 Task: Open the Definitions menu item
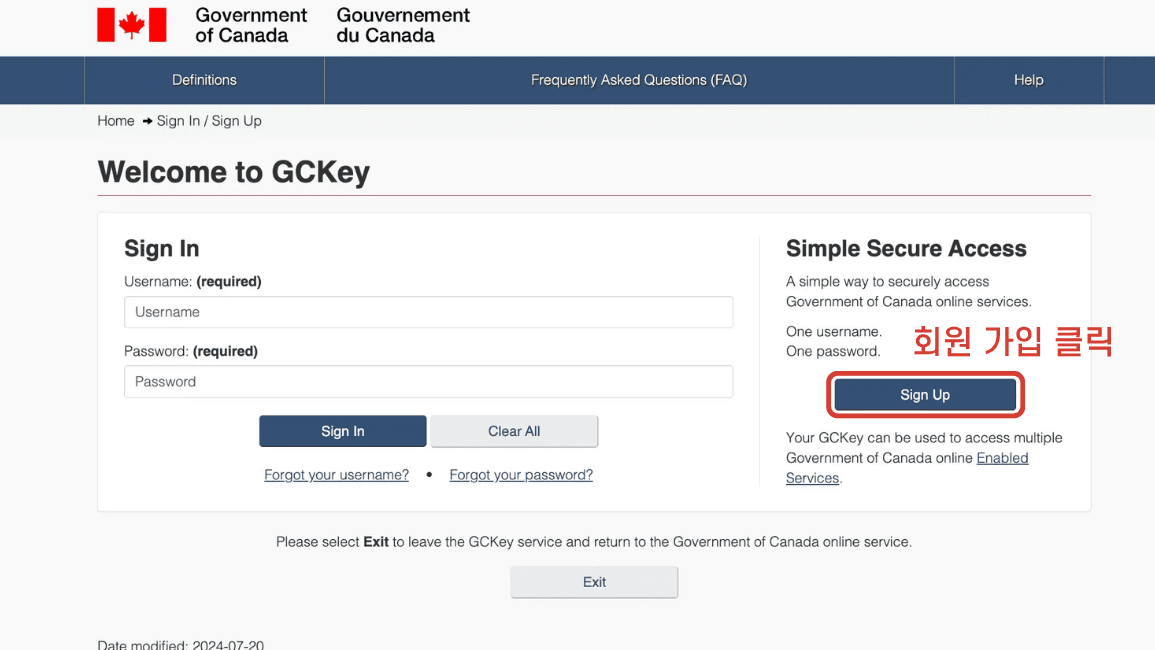204,80
